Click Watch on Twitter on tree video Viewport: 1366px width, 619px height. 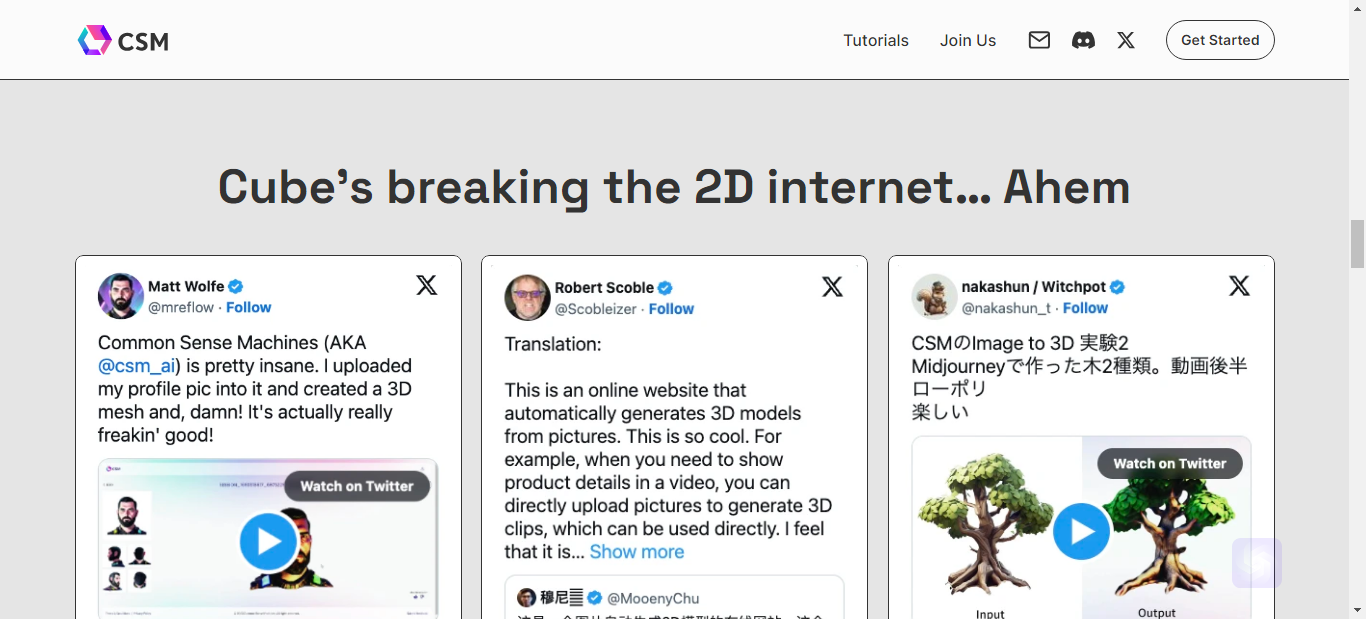click(x=1170, y=463)
